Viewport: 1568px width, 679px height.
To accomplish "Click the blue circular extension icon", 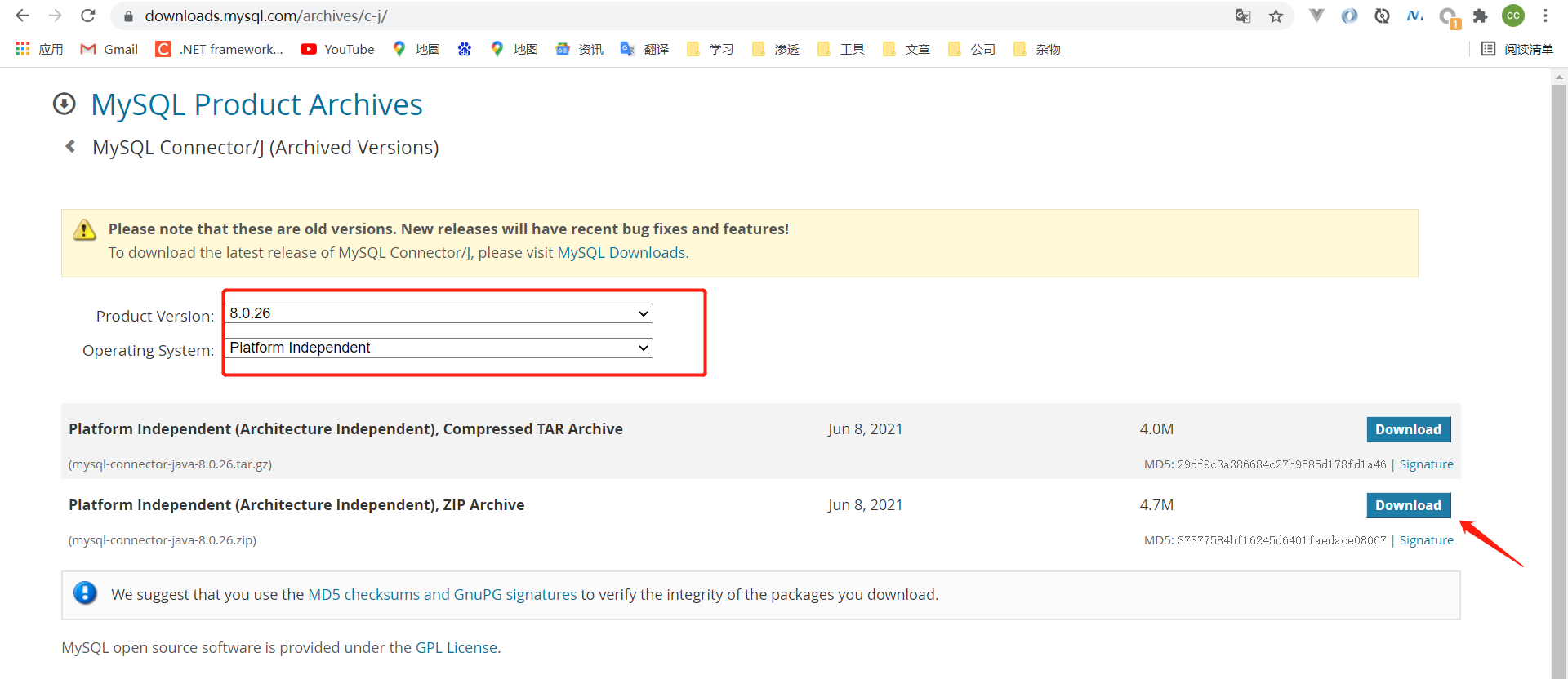I will [x=1349, y=16].
